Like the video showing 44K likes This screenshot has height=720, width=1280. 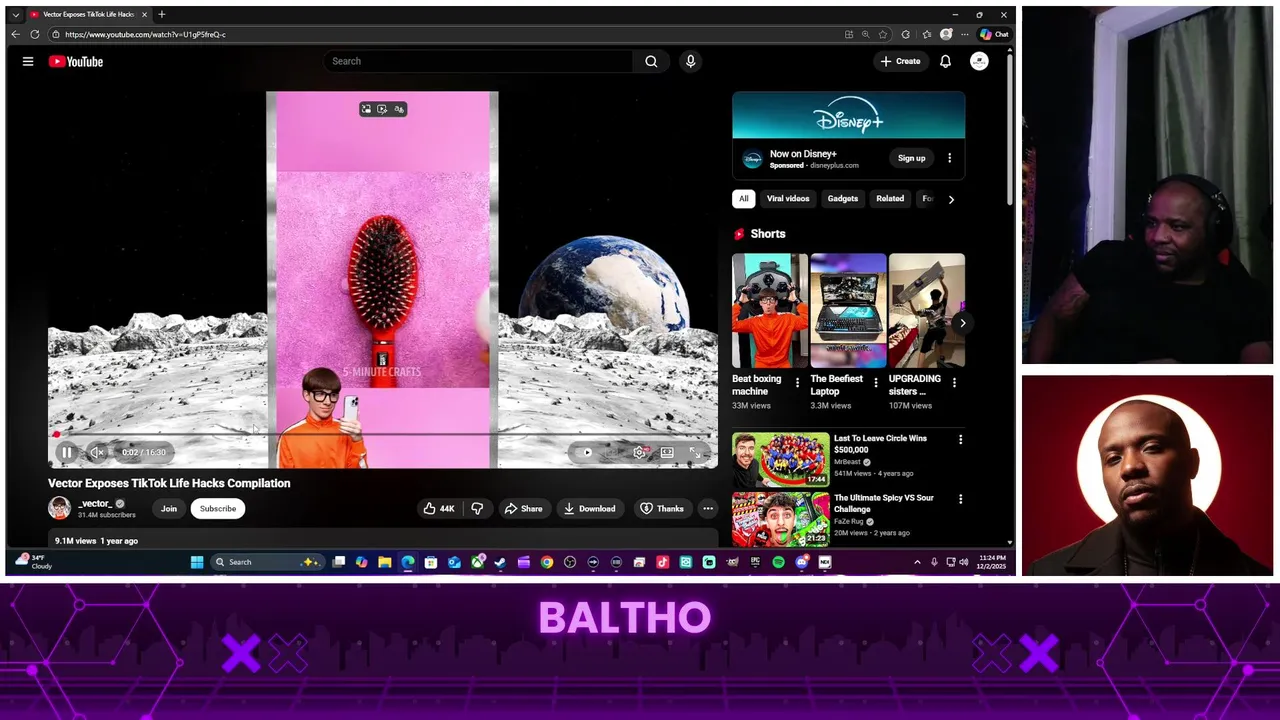(x=438, y=508)
